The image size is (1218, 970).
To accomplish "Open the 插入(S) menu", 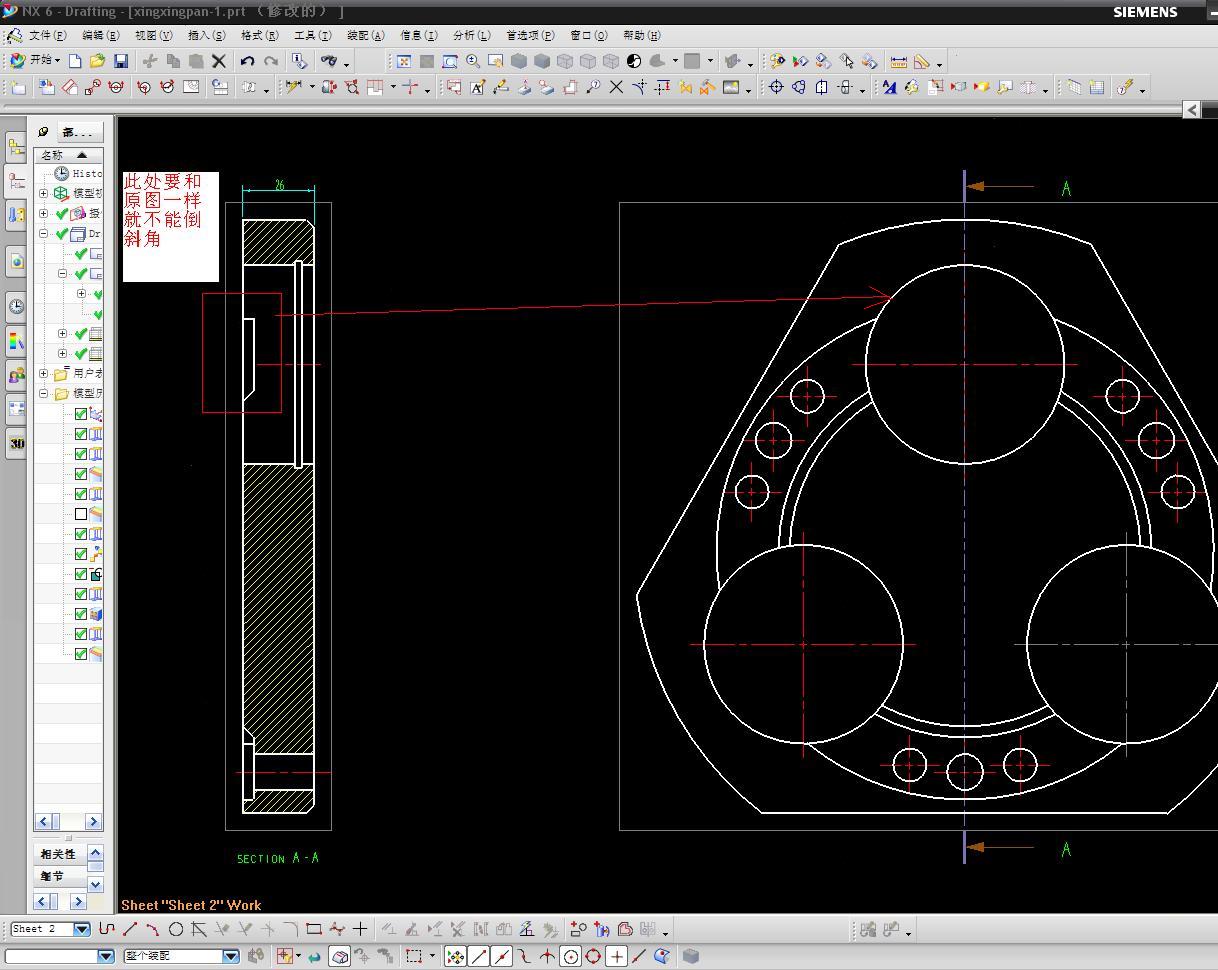I will tap(206, 35).
